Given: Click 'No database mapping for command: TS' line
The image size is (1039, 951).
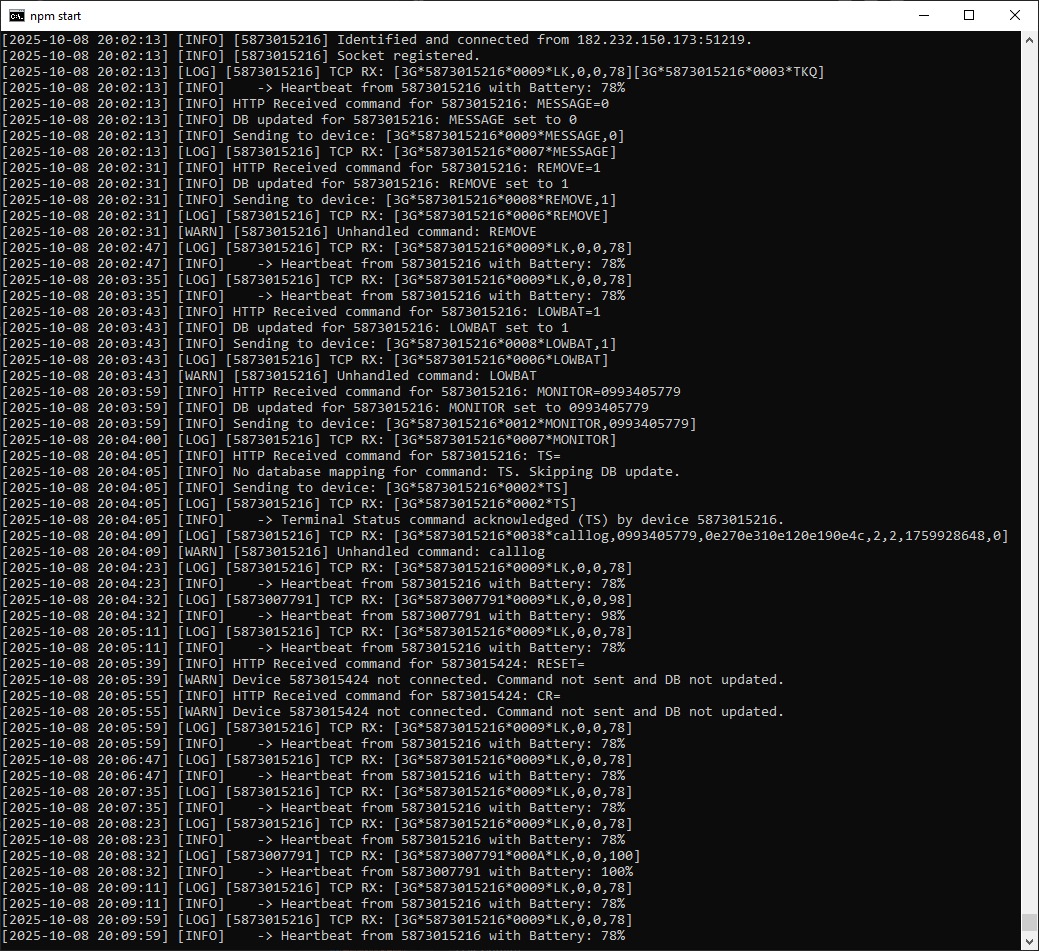Looking at the screenshot, I should click(x=456, y=472).
